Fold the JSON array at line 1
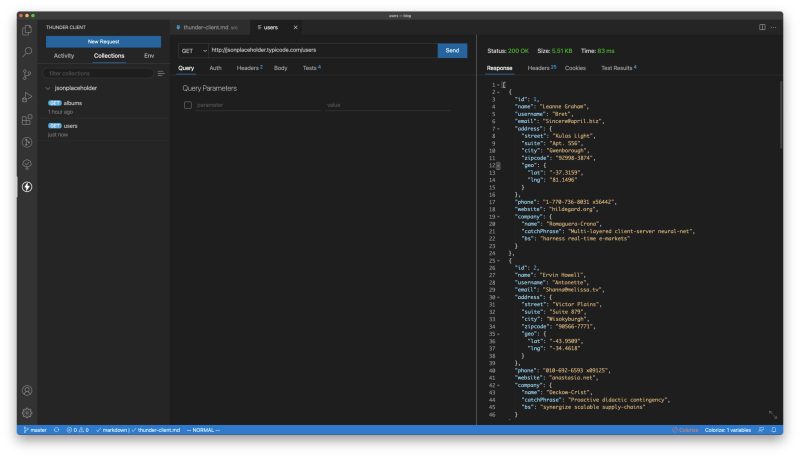 (x=498, y=85)
